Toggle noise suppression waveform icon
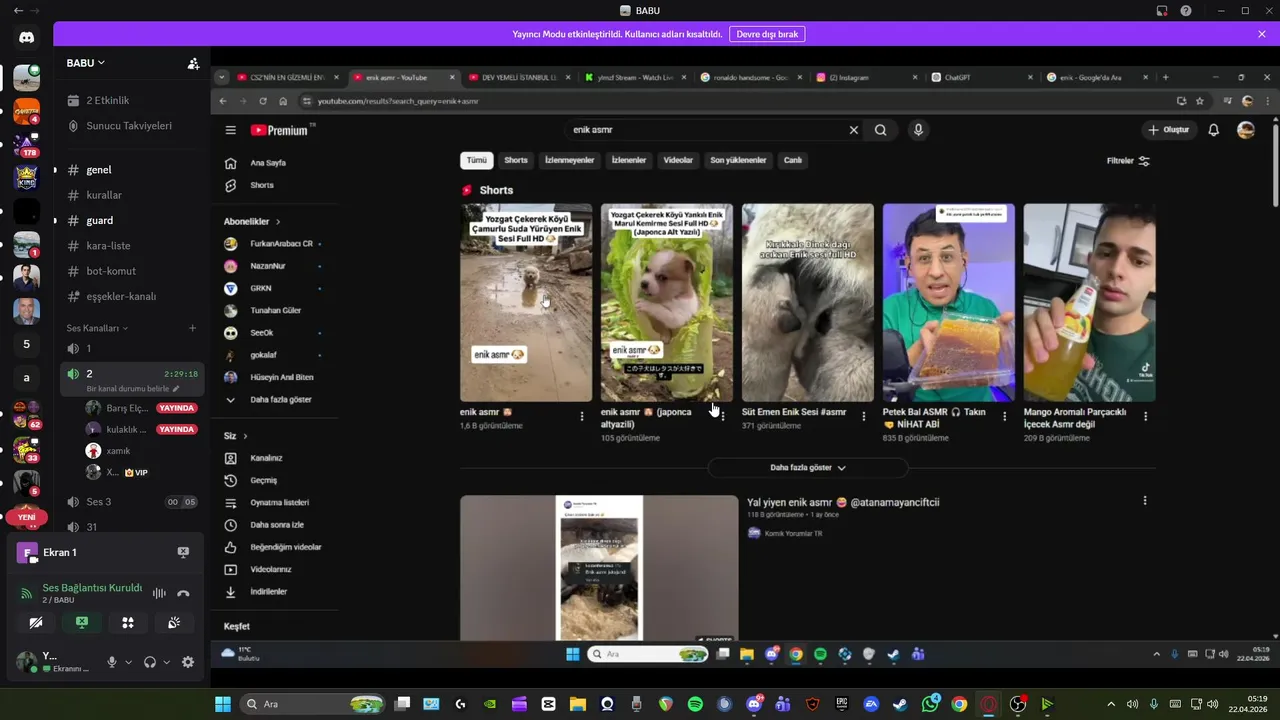Image resolution: width=1280 pixels, height=720 pixels. pyautogui.click(x=159, y=593)
